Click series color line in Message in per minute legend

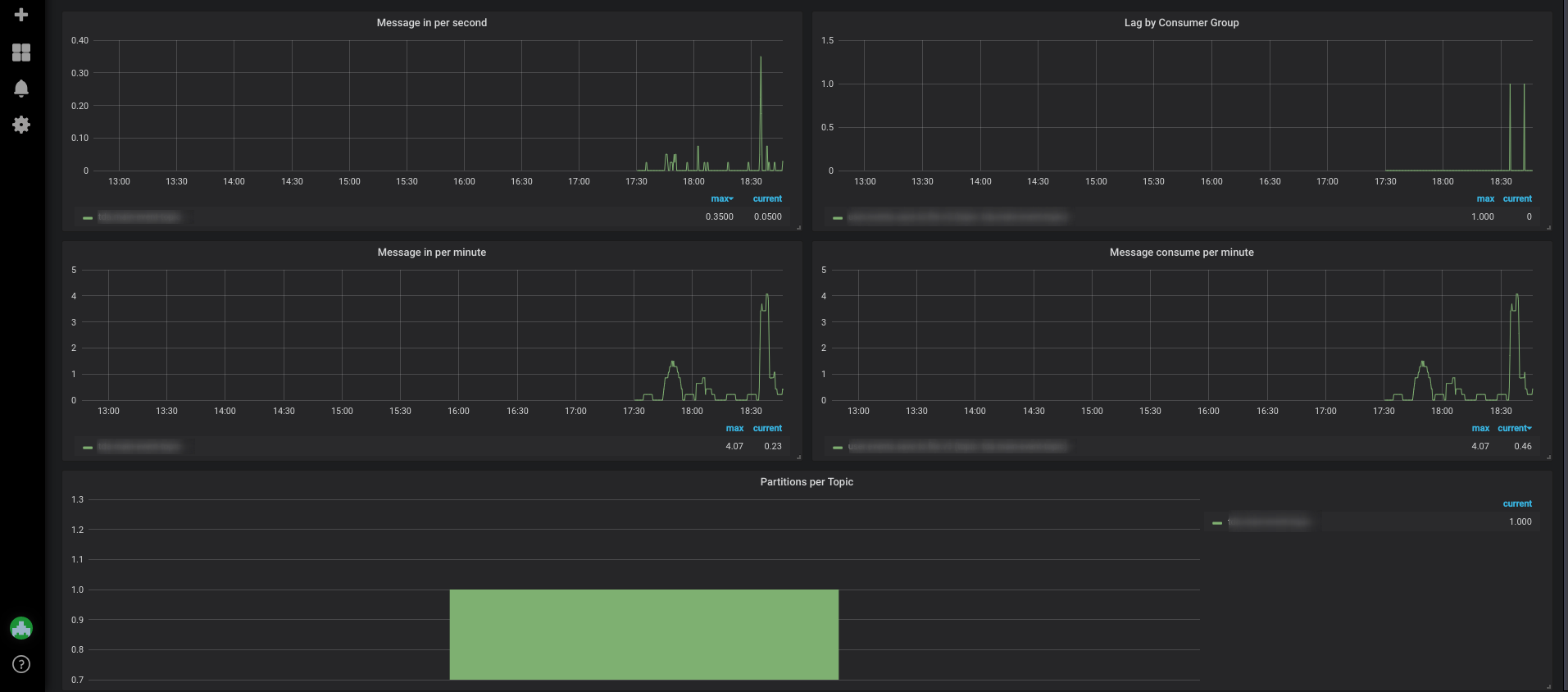(88, 448)
